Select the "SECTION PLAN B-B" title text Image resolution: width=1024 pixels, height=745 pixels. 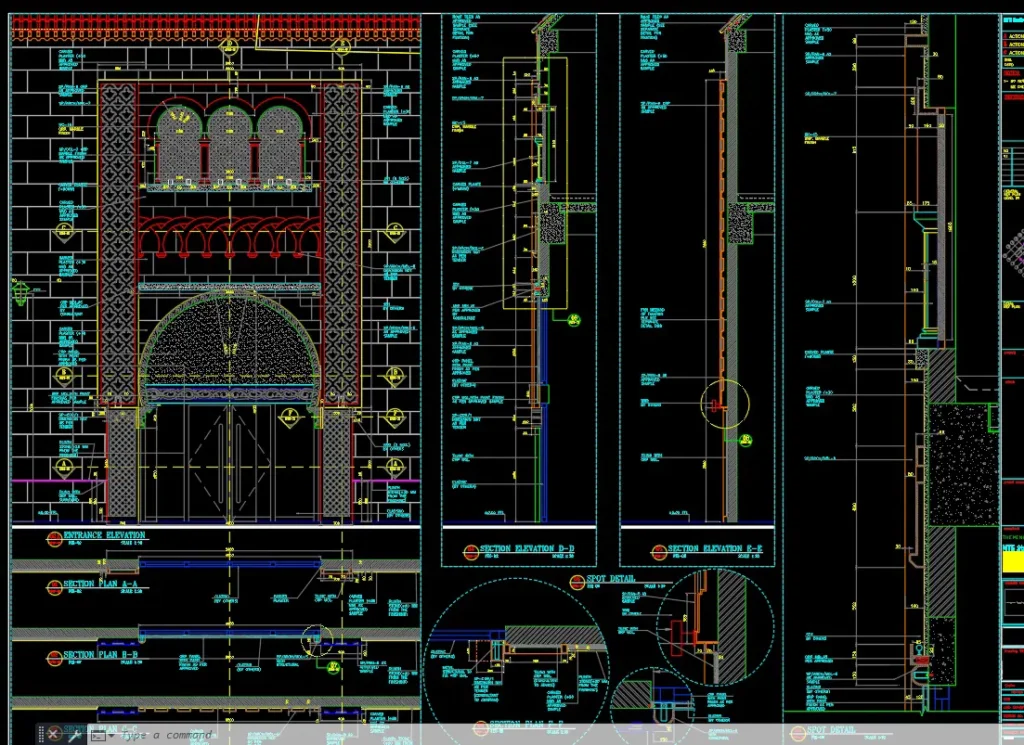(x=100, y=654)
